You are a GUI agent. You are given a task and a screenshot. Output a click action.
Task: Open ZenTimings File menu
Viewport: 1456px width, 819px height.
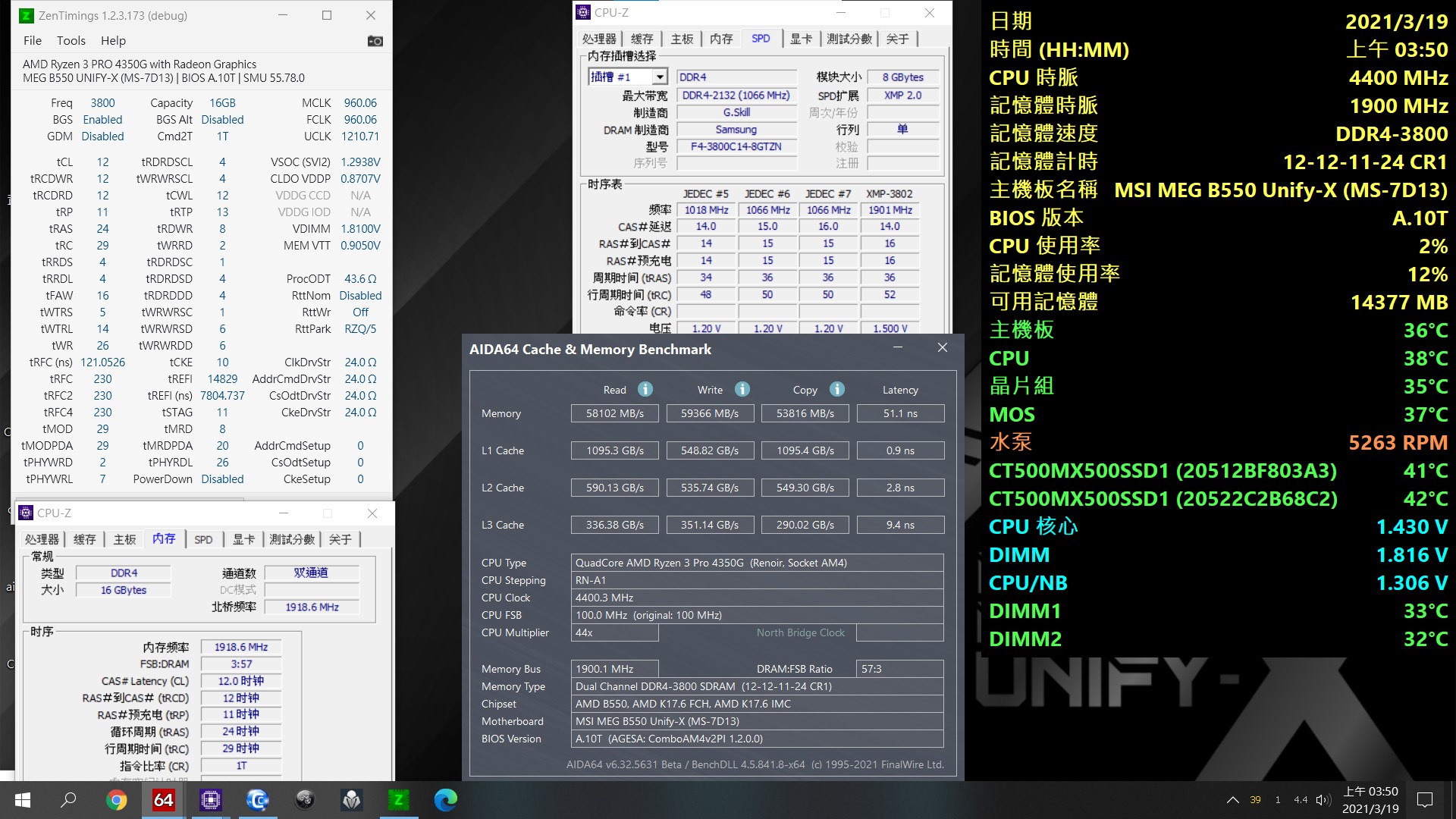(x=33, y=41)
